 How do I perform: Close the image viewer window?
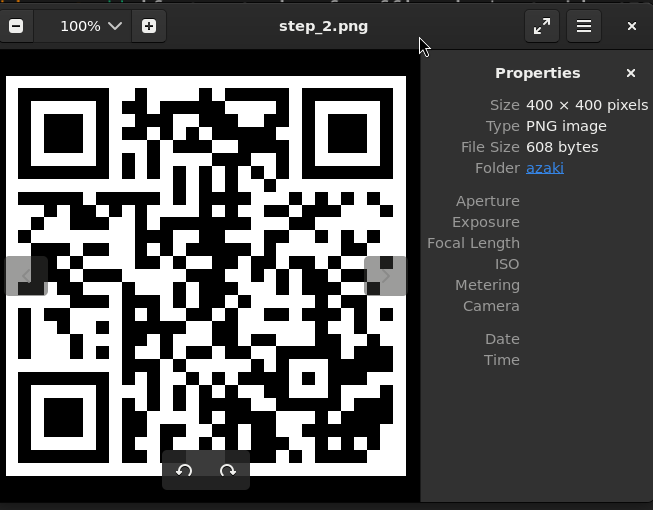[x=631, y=26]
